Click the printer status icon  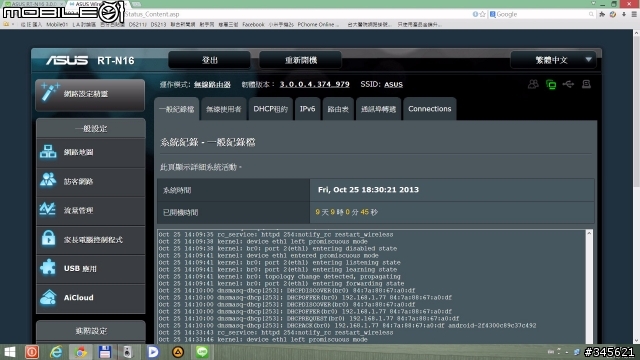[586, 84]
